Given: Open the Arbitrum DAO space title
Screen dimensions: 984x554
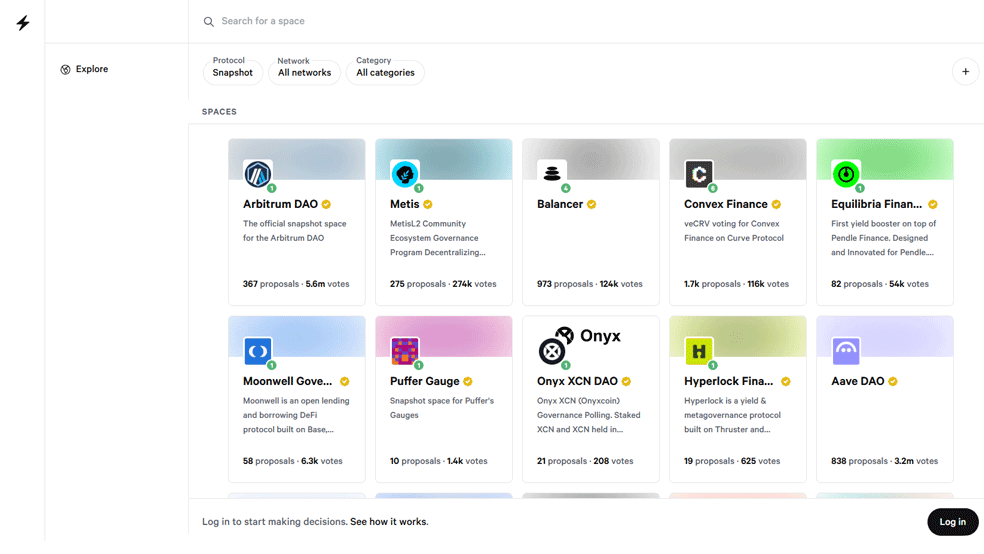Looking at the screenshot, I should tap(281, 205).
